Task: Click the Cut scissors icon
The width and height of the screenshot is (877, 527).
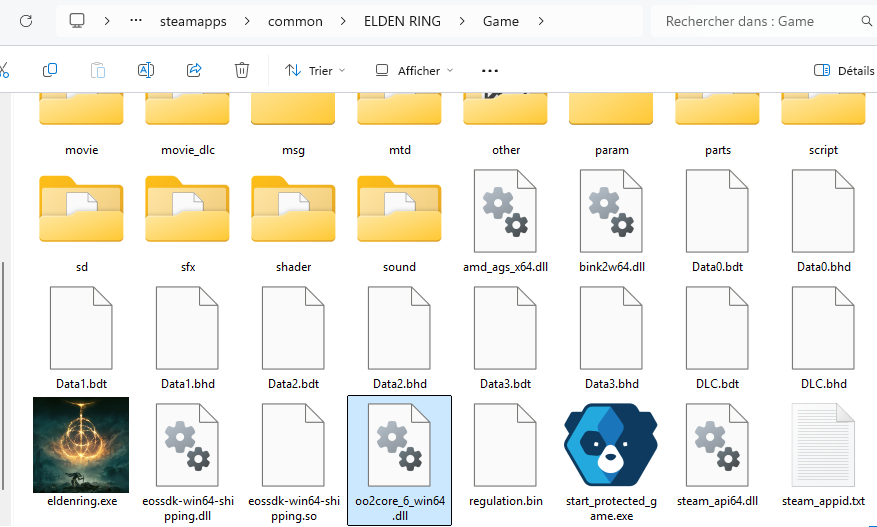Action: click(x=3, y=70)
